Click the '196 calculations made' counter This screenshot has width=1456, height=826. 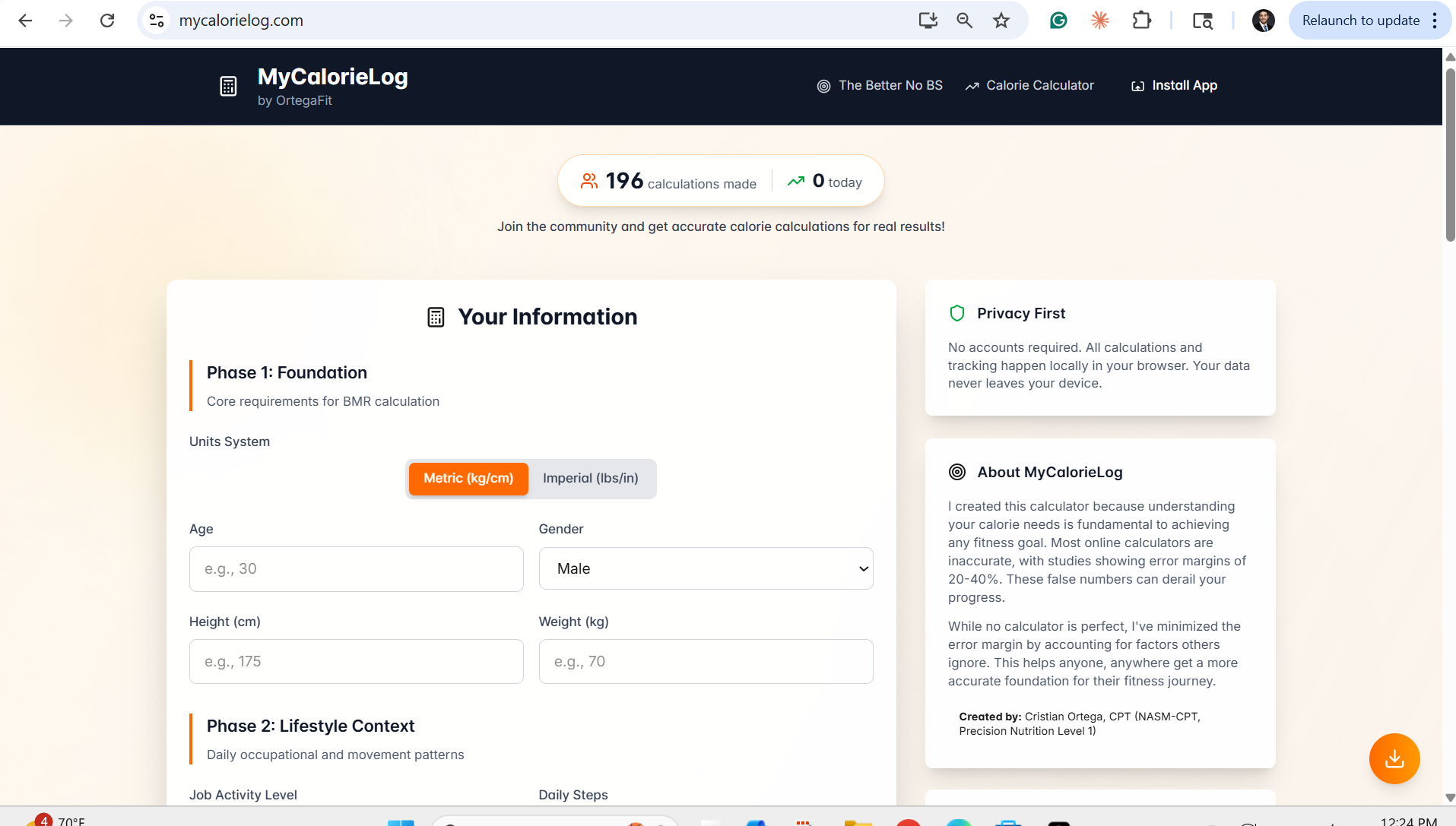pos(680,181)
